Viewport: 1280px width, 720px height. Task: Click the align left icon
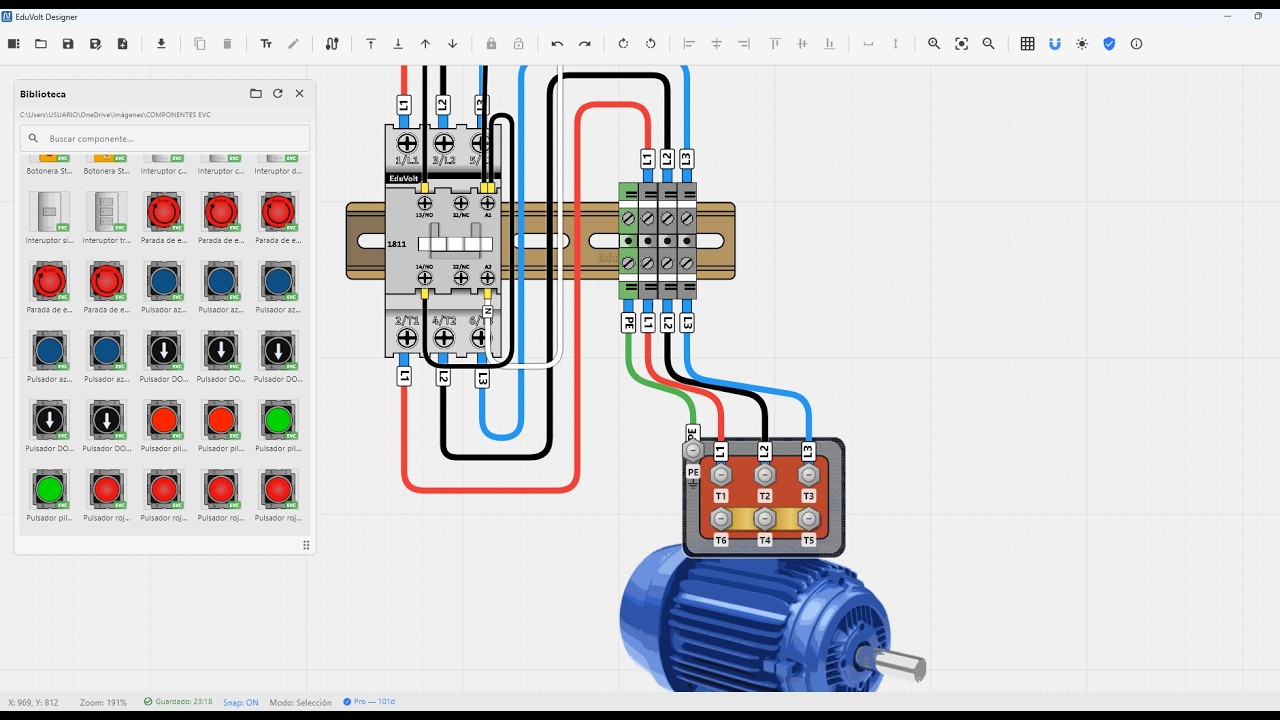tap(689, 44)
